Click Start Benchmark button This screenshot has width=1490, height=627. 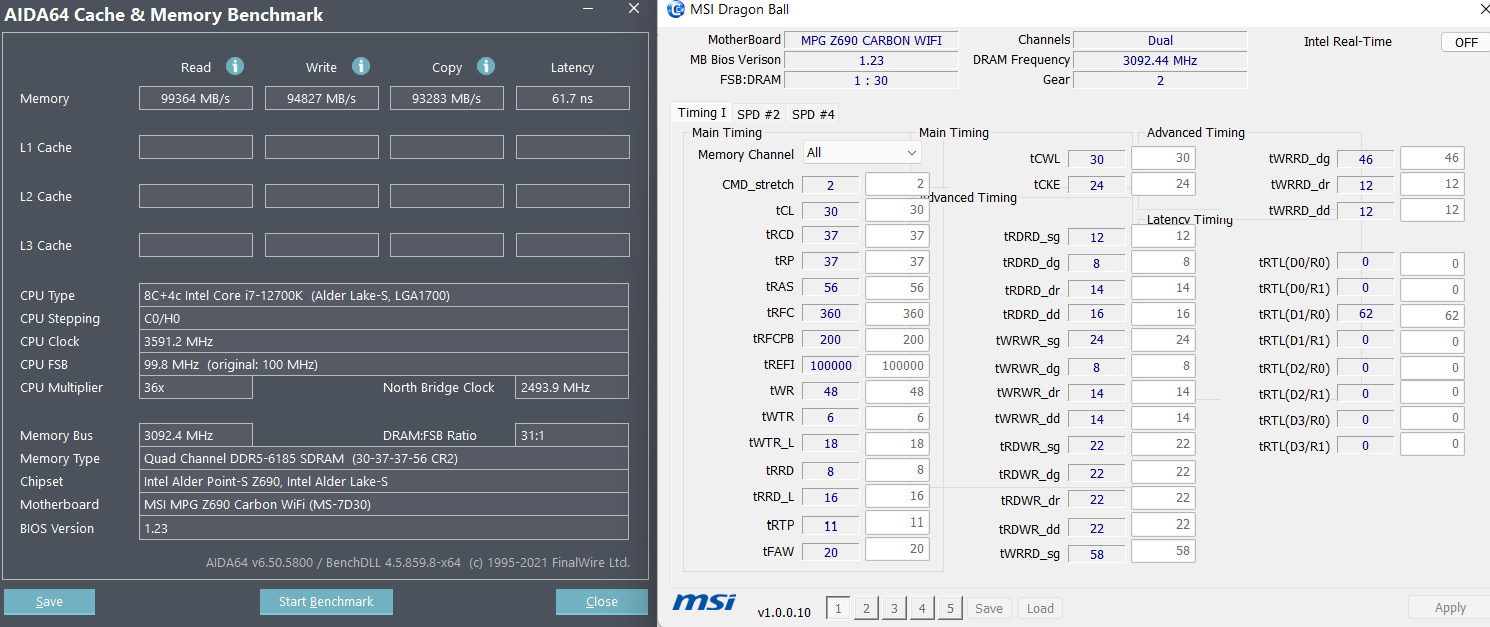pyautogui.click(x=326, y=601)
